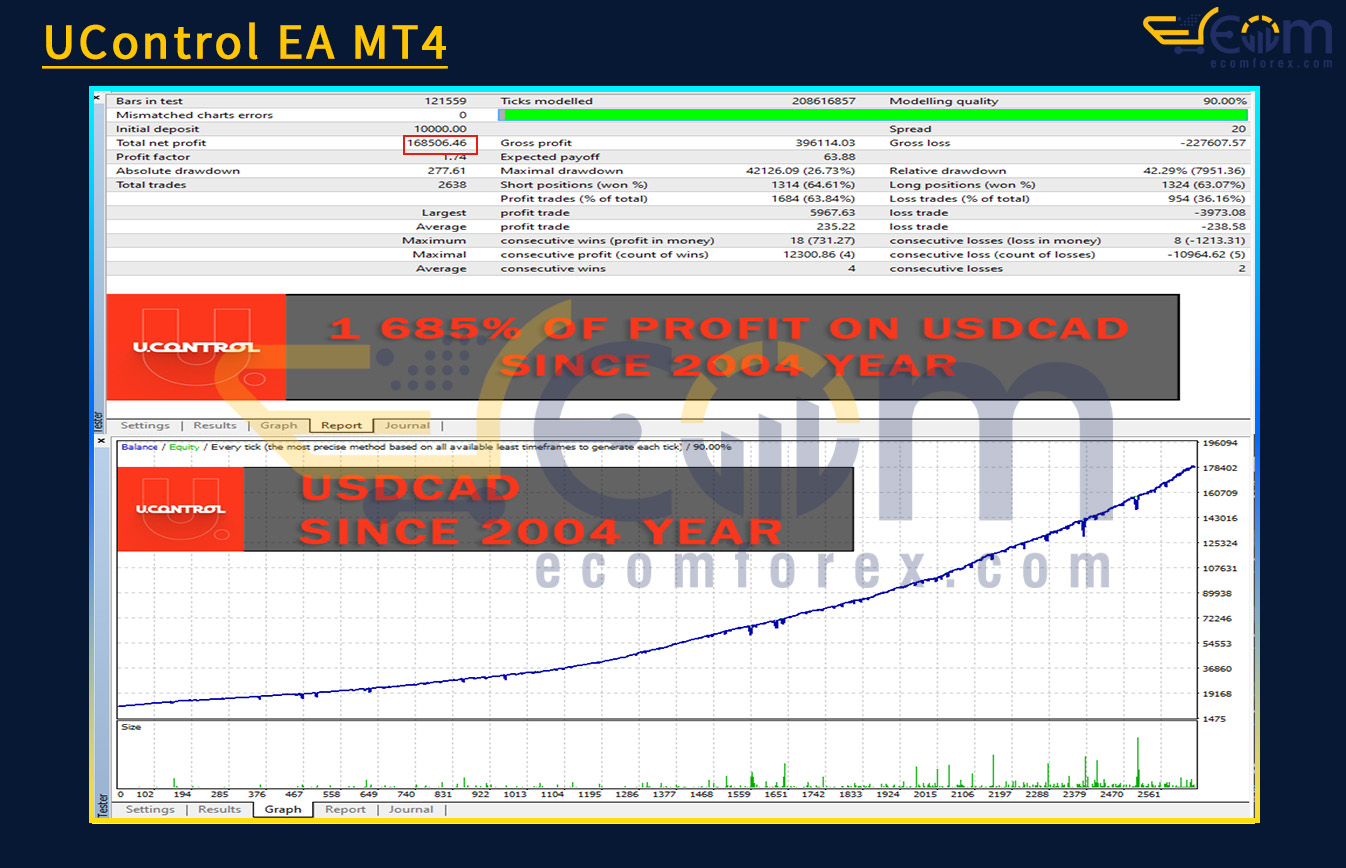Click the Spread value 20
1346x868 pixels.
click(x=1240, y=129)
